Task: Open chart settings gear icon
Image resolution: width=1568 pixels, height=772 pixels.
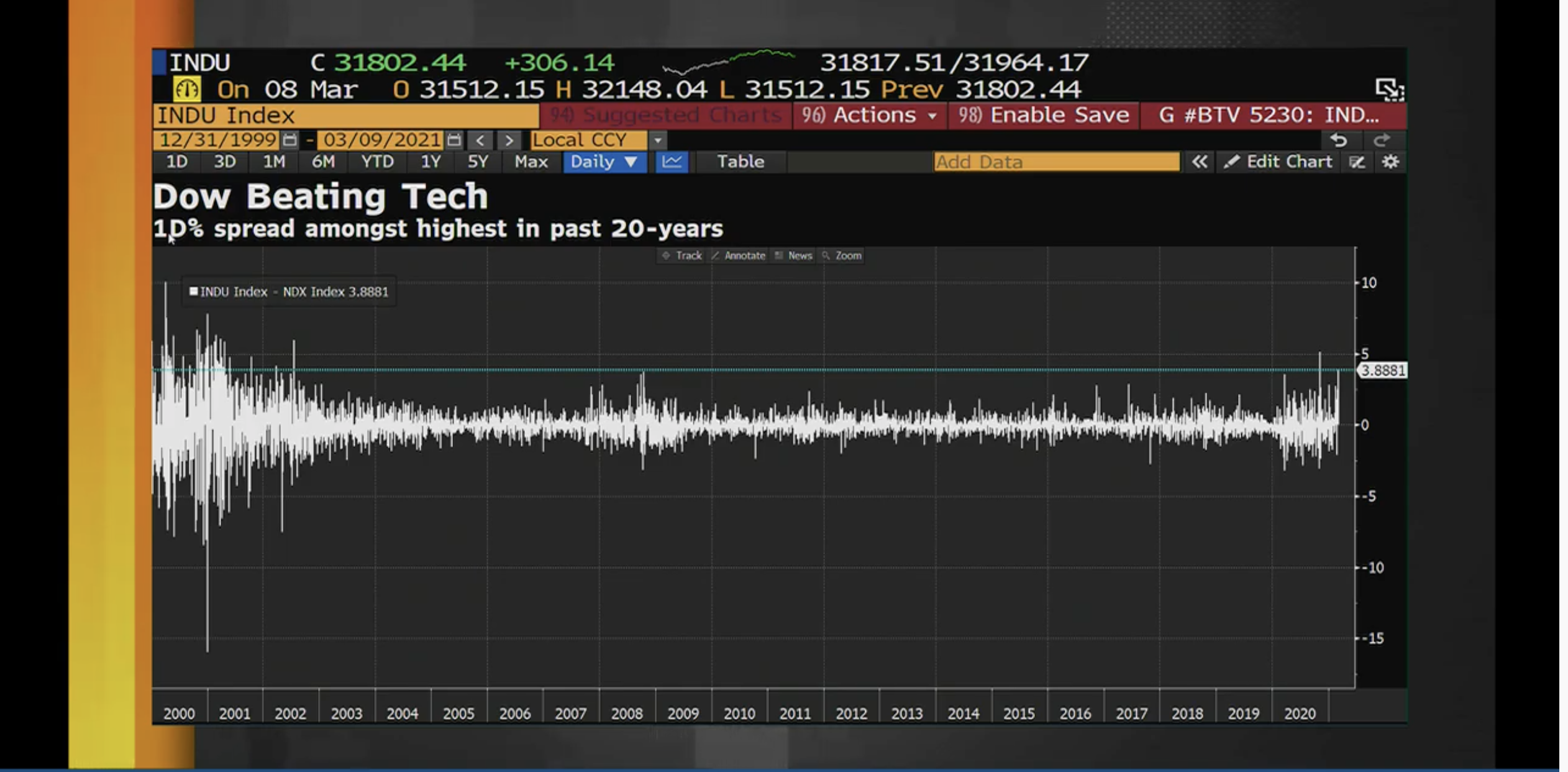Action: tap(1390, 162)
